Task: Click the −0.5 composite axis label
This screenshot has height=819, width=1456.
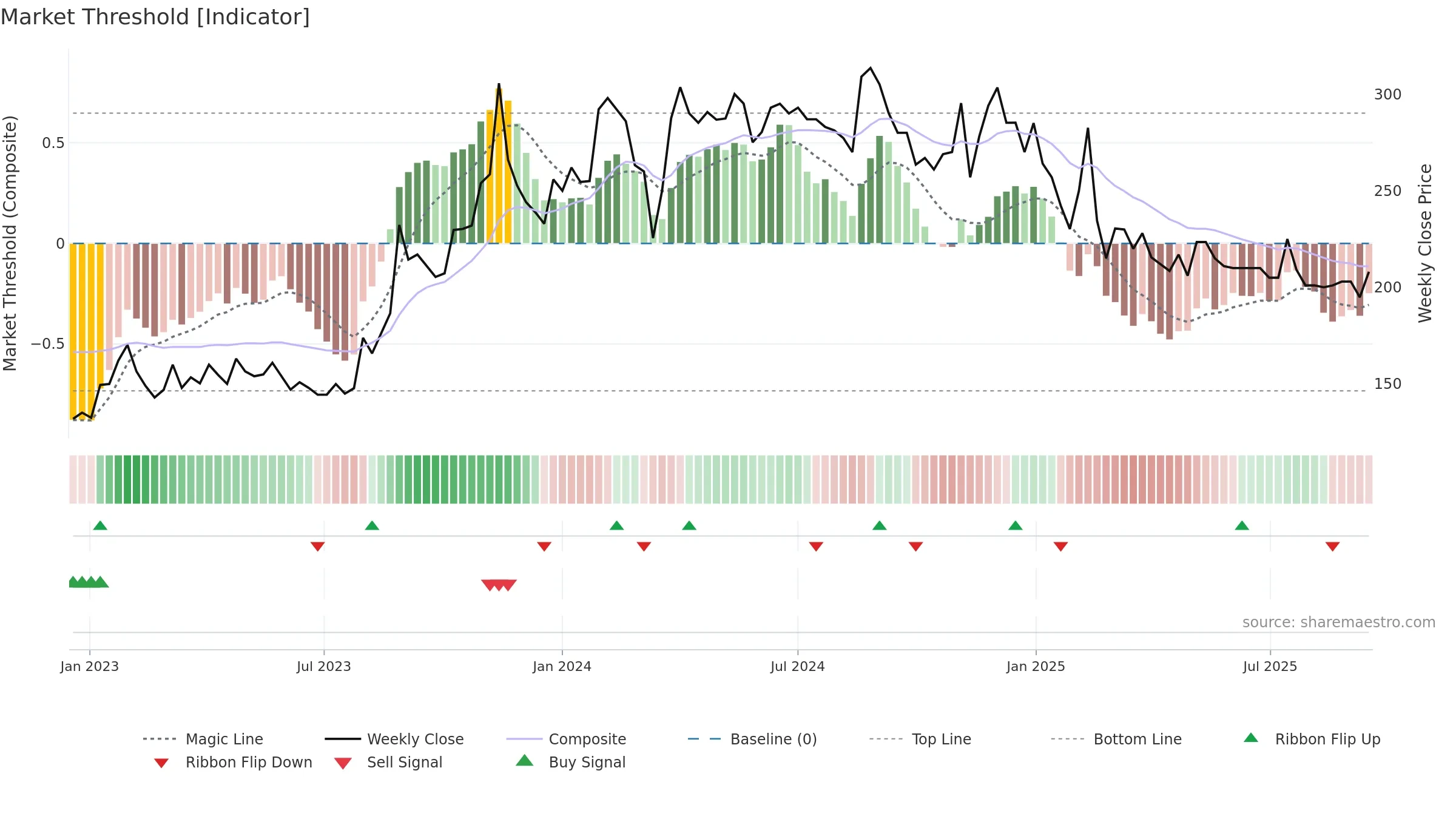Action: [x=47, y=344]
